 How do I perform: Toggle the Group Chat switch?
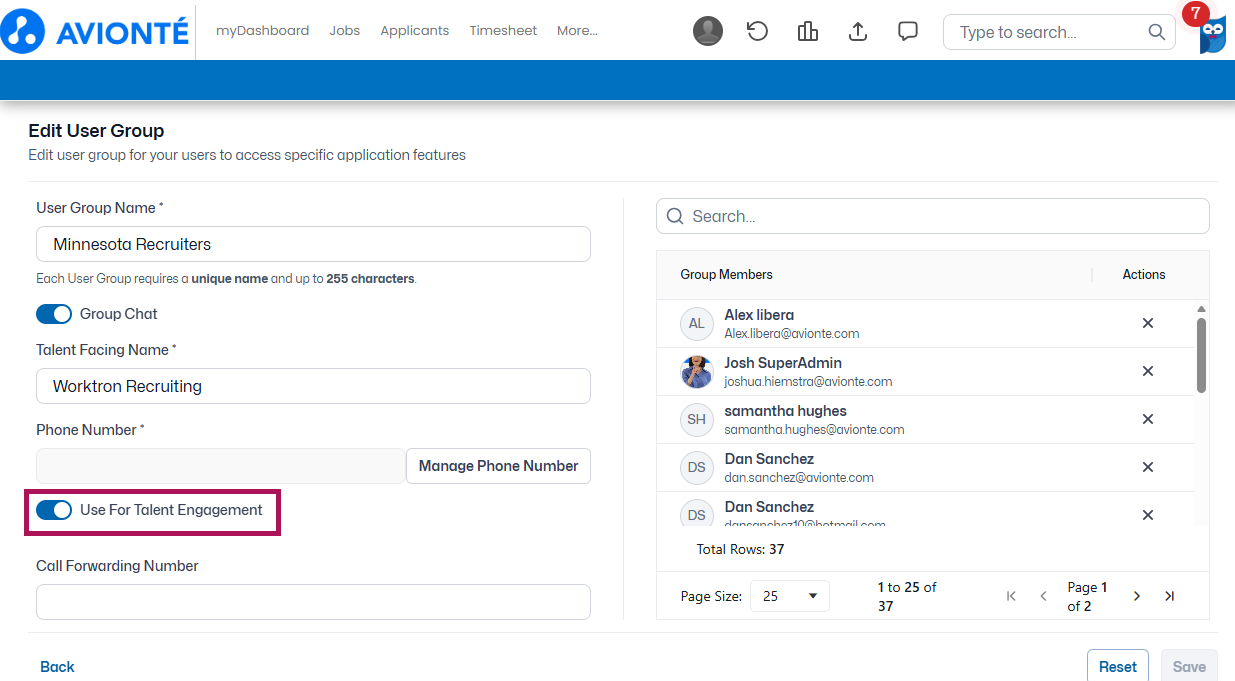tap(54, 314)
